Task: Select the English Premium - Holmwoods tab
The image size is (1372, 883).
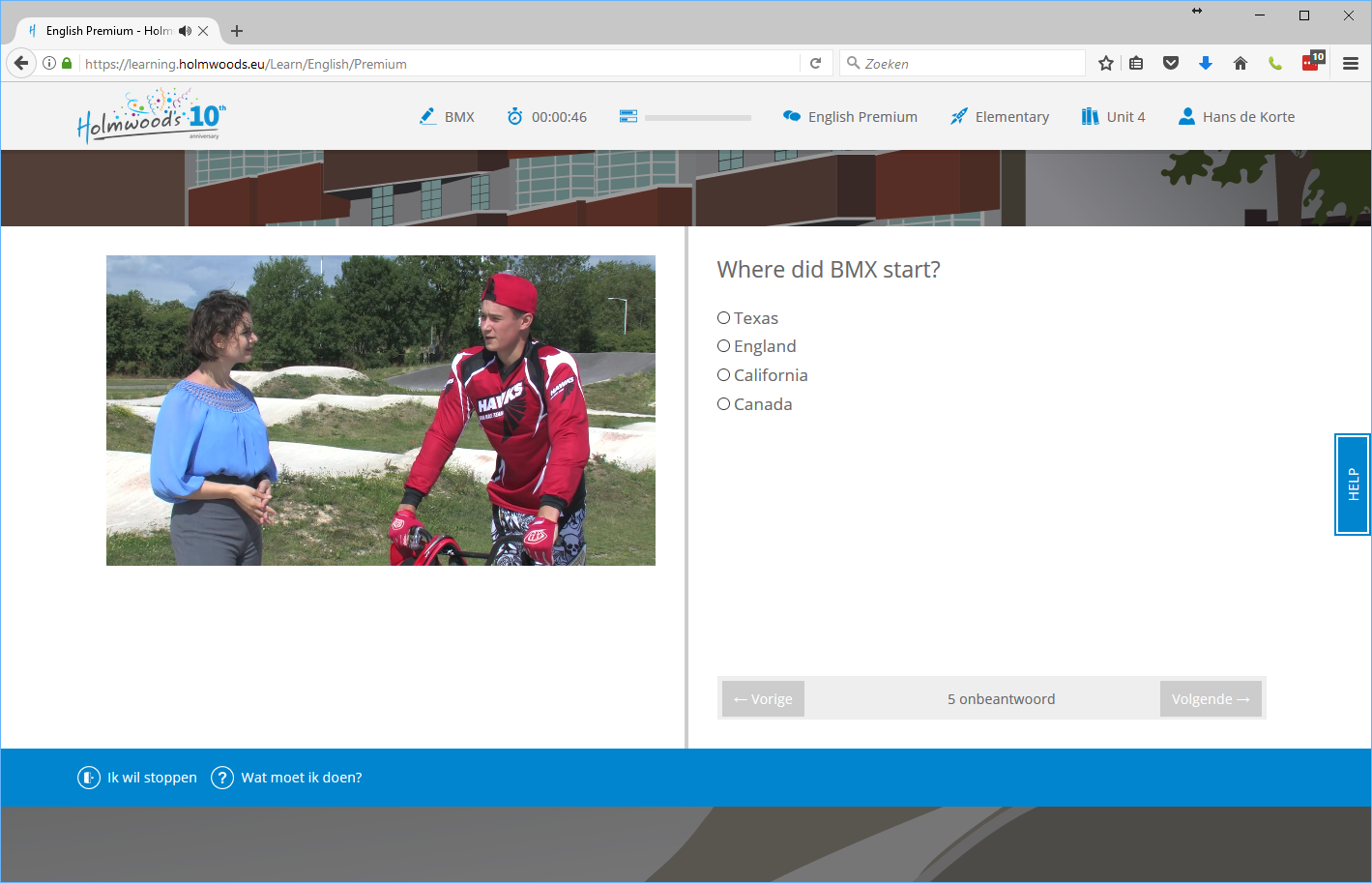Action: (x=118, y=31)
